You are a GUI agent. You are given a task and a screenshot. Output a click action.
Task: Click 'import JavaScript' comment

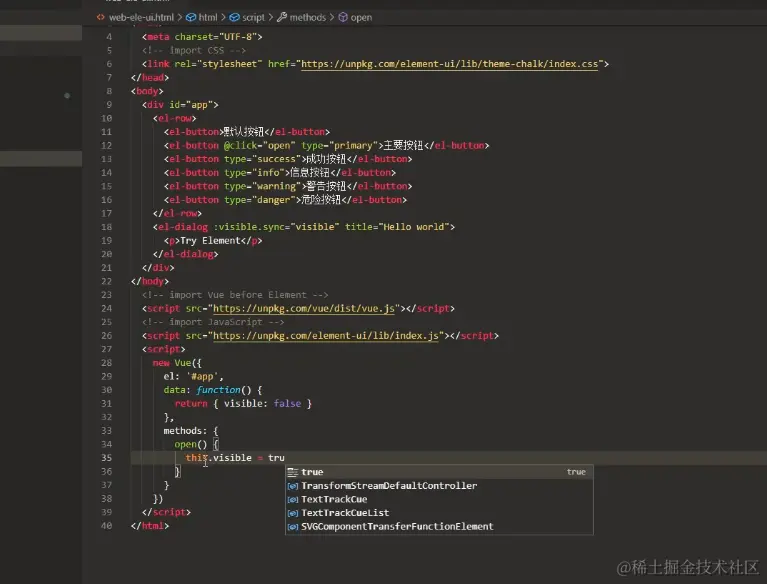213,322
